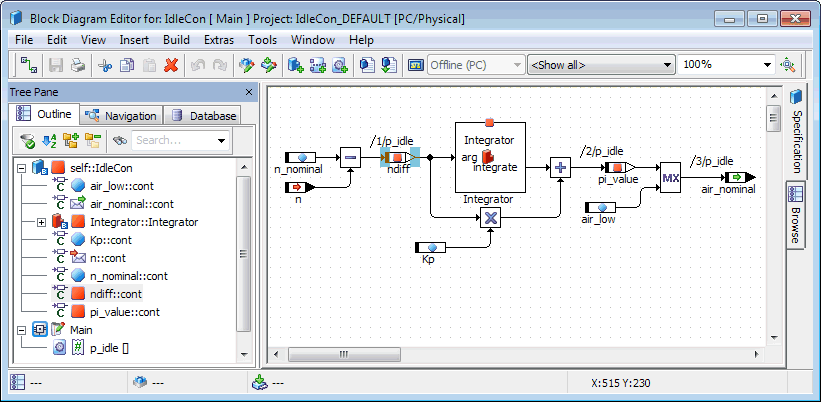
Task: Collapse the self::IdleCon tree node
Action: (21, 168)
